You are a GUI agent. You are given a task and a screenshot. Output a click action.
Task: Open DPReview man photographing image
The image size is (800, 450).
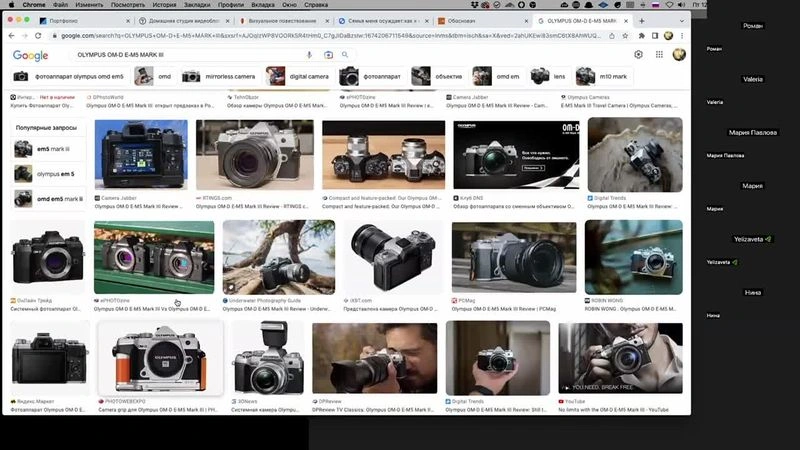(375, 358)
